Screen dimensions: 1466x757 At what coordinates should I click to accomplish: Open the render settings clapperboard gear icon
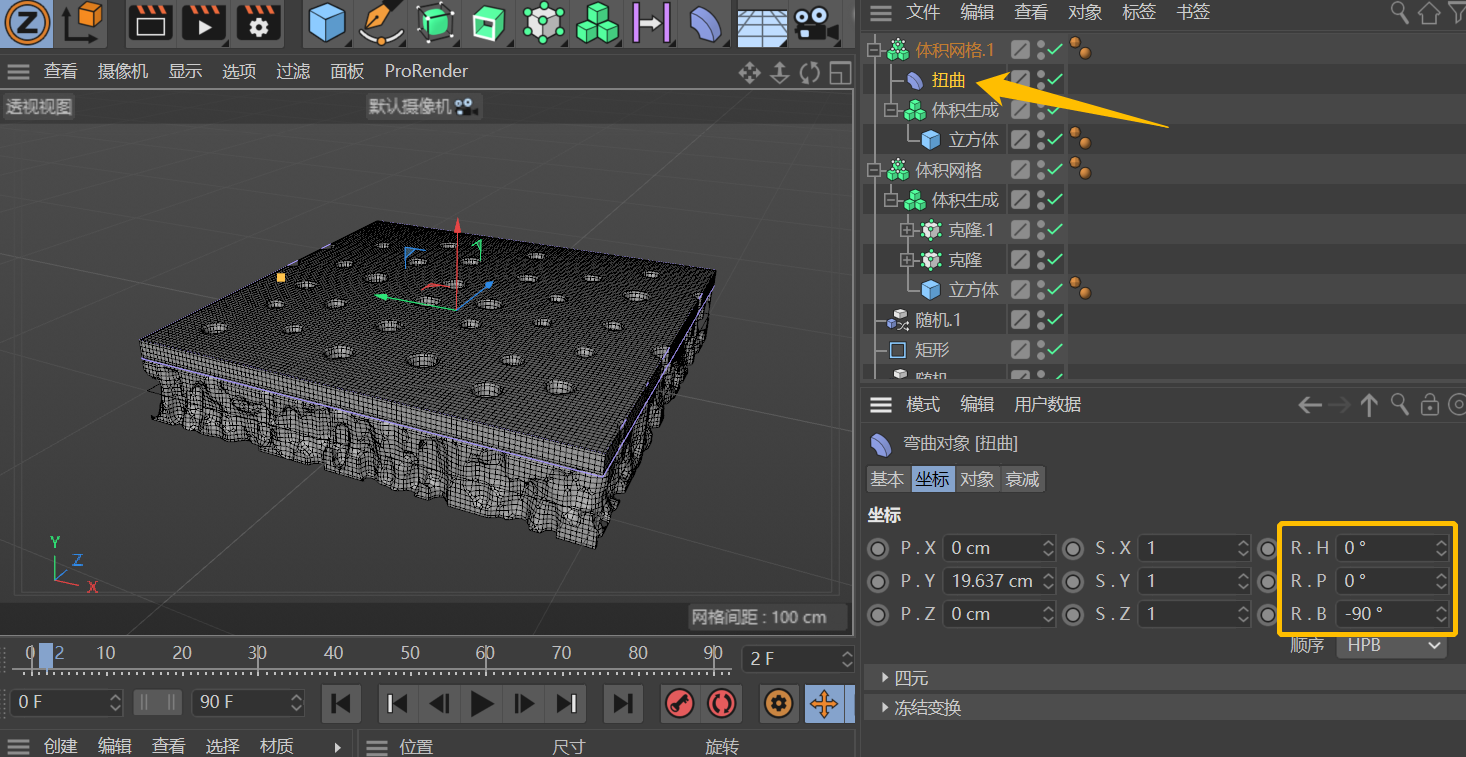258,22
